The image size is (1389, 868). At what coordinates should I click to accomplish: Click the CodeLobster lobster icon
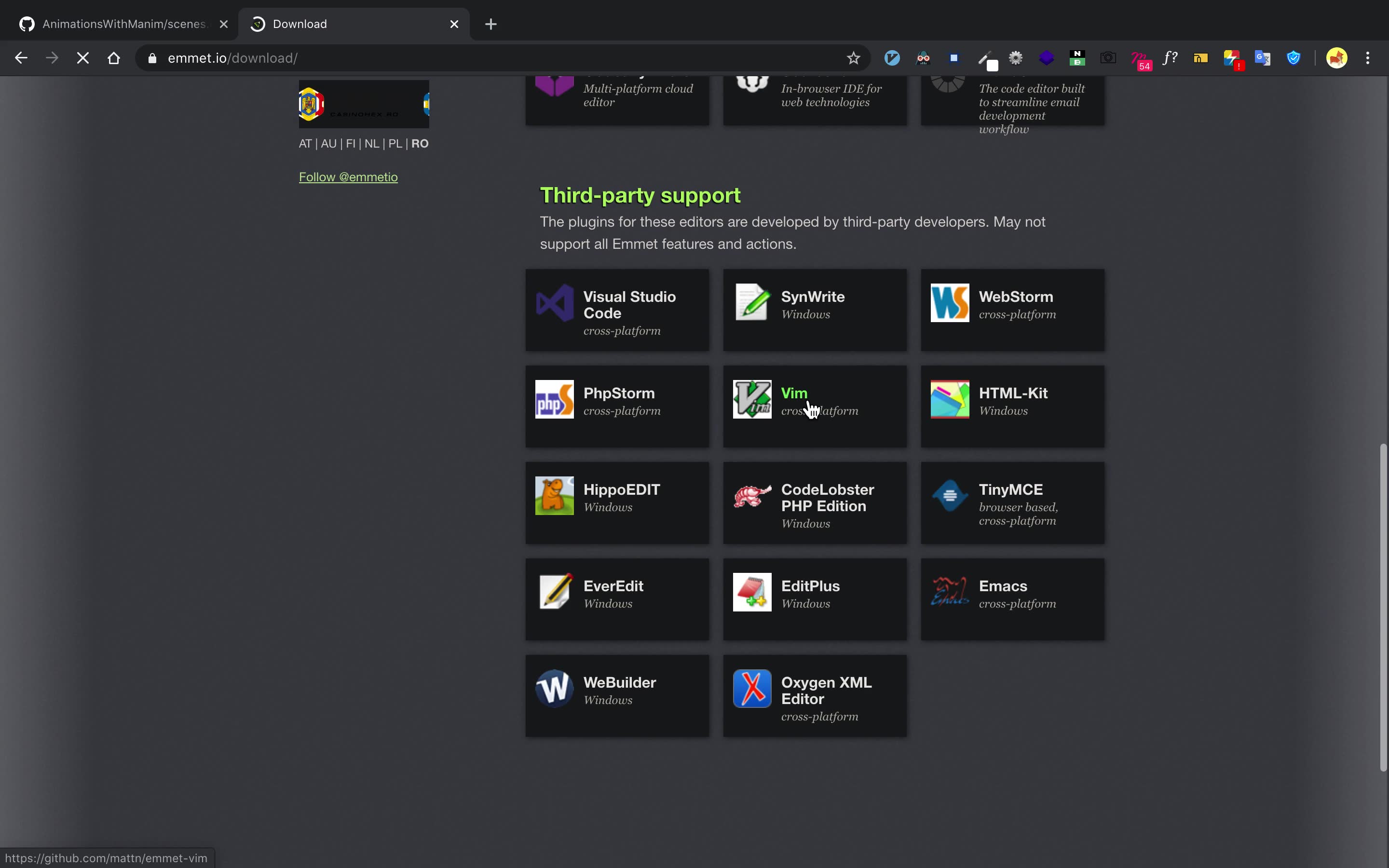coord(752,495)
